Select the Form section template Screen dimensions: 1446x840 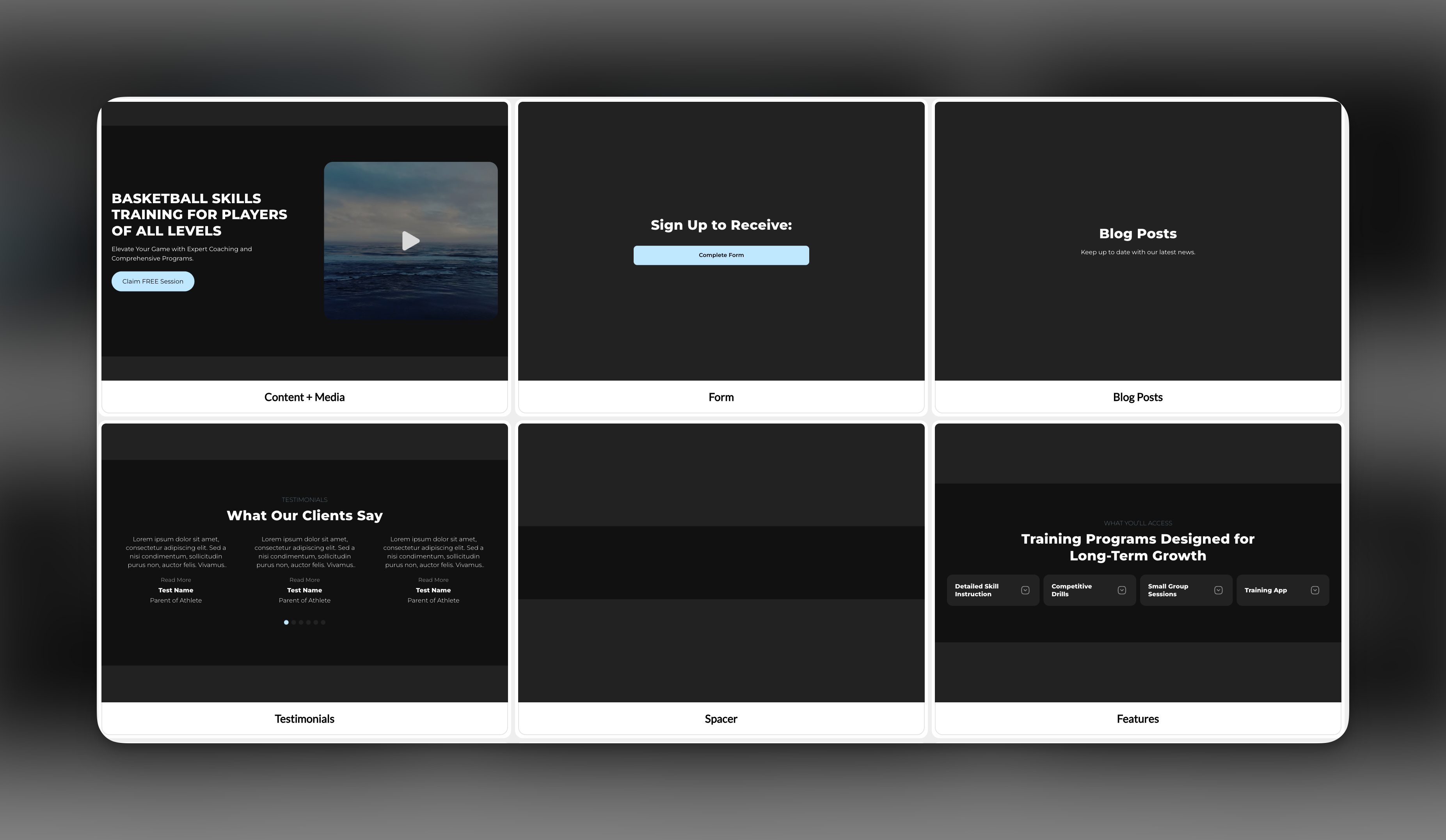pyautogui.click(x=721, y=397)
